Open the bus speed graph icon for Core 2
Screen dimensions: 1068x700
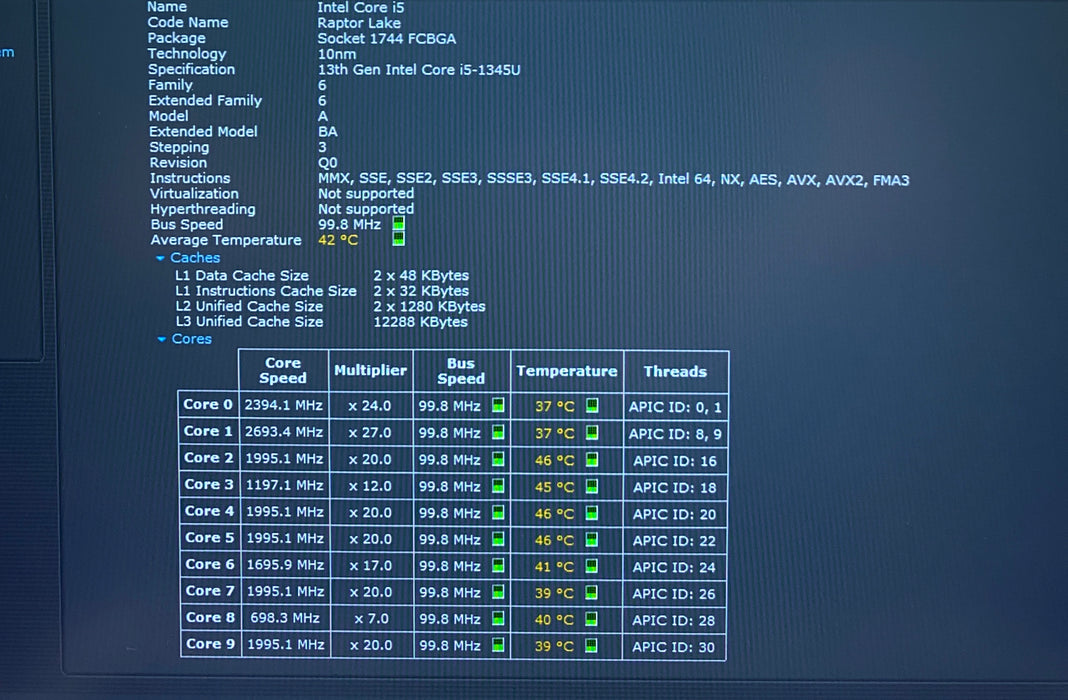[498, 459]
